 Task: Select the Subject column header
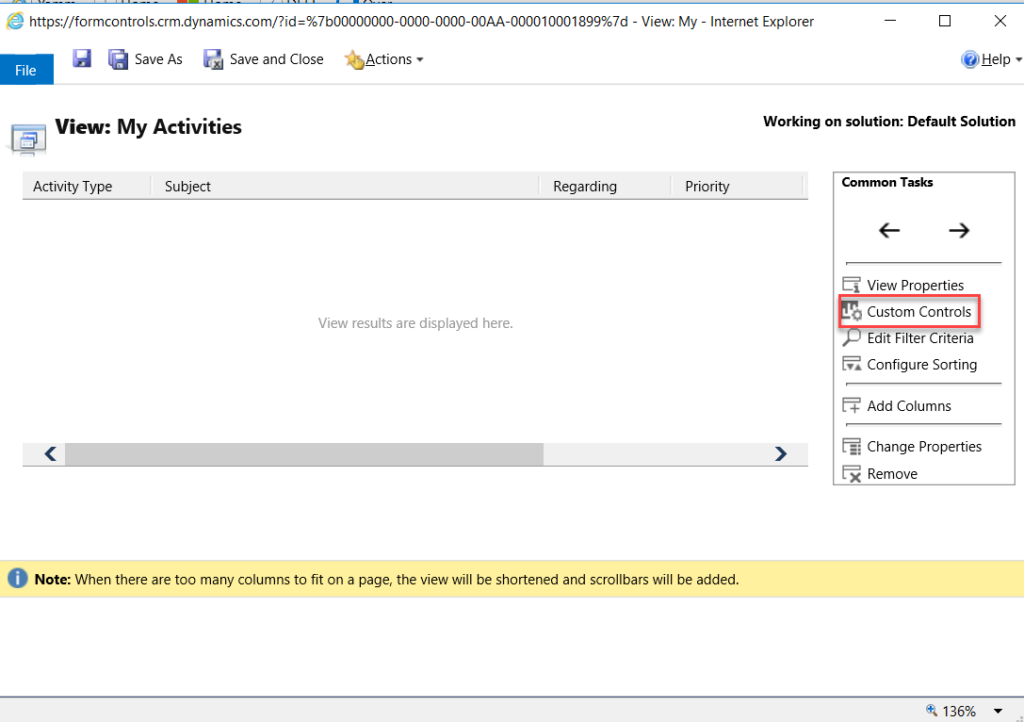(x=188, y=186)
